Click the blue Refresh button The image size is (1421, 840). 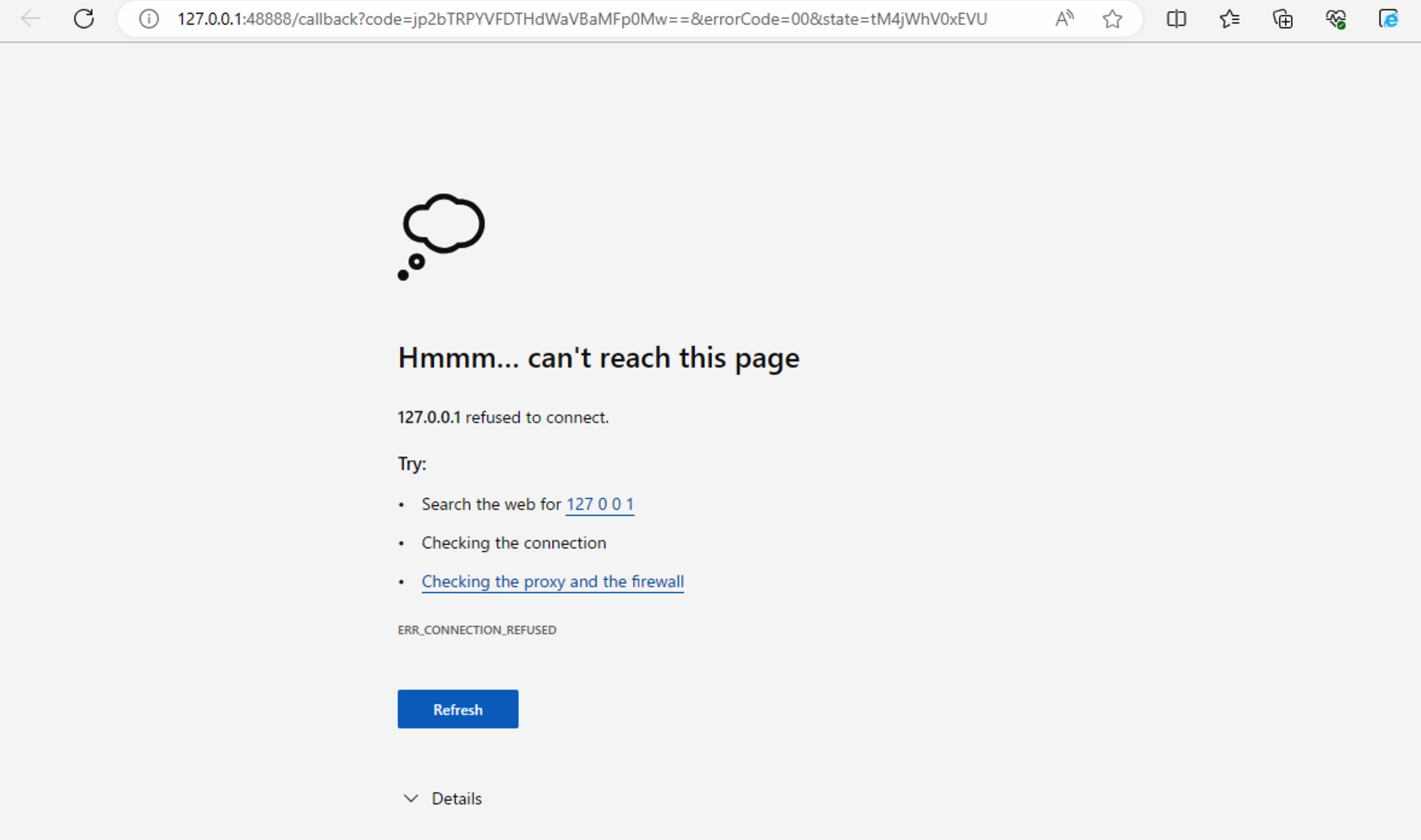(x=458, y=709)
